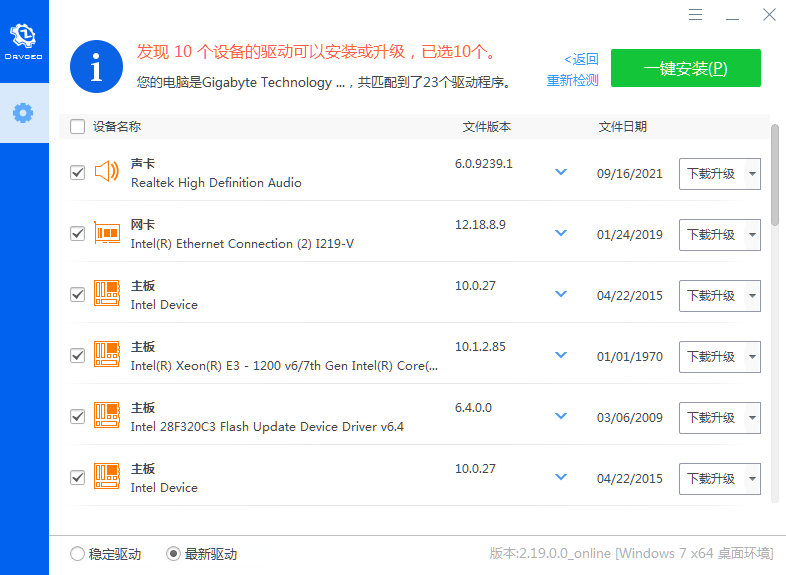The height and width of the screenshot is (575, 786).
Task: Click the 设备名称 column header text
Action: [117, 127]
